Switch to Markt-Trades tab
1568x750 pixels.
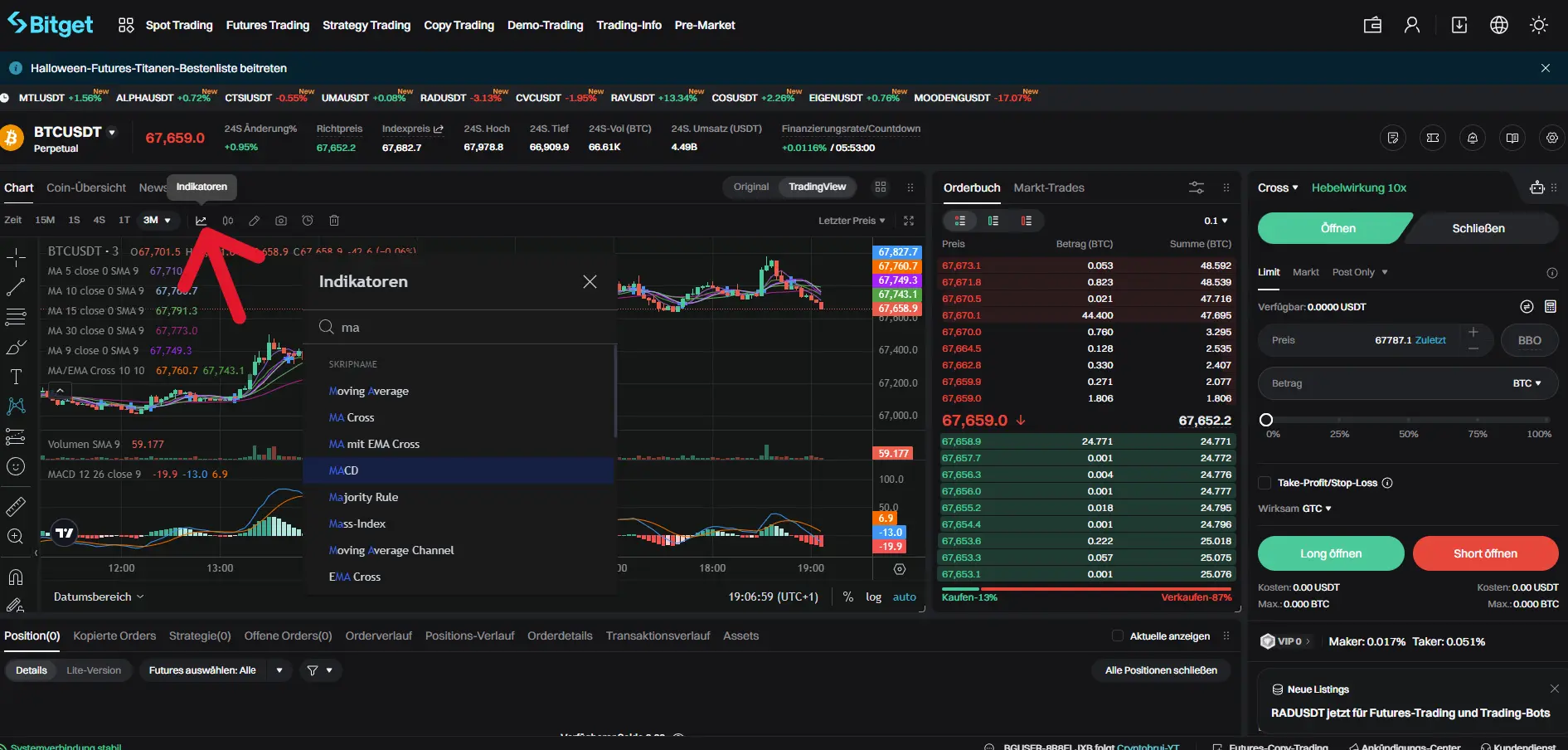pos(1049,187)
